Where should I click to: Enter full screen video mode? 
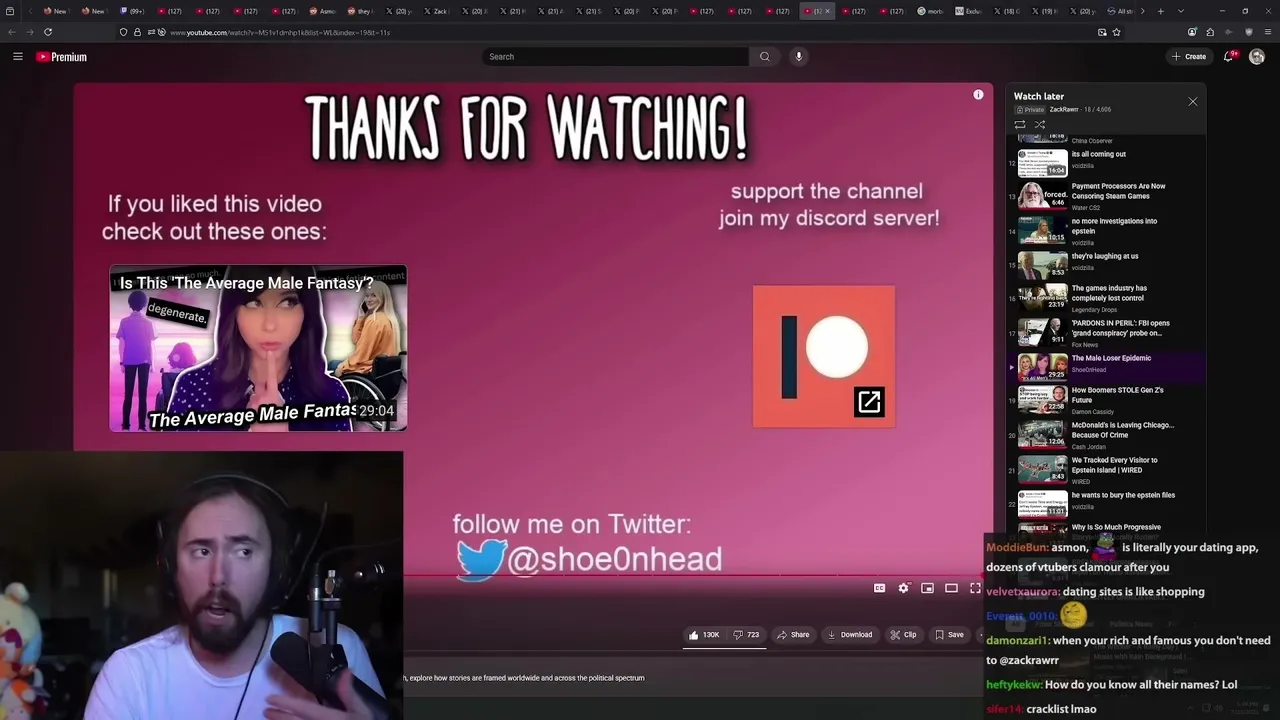pyautogui.click(x=975, y=588)
